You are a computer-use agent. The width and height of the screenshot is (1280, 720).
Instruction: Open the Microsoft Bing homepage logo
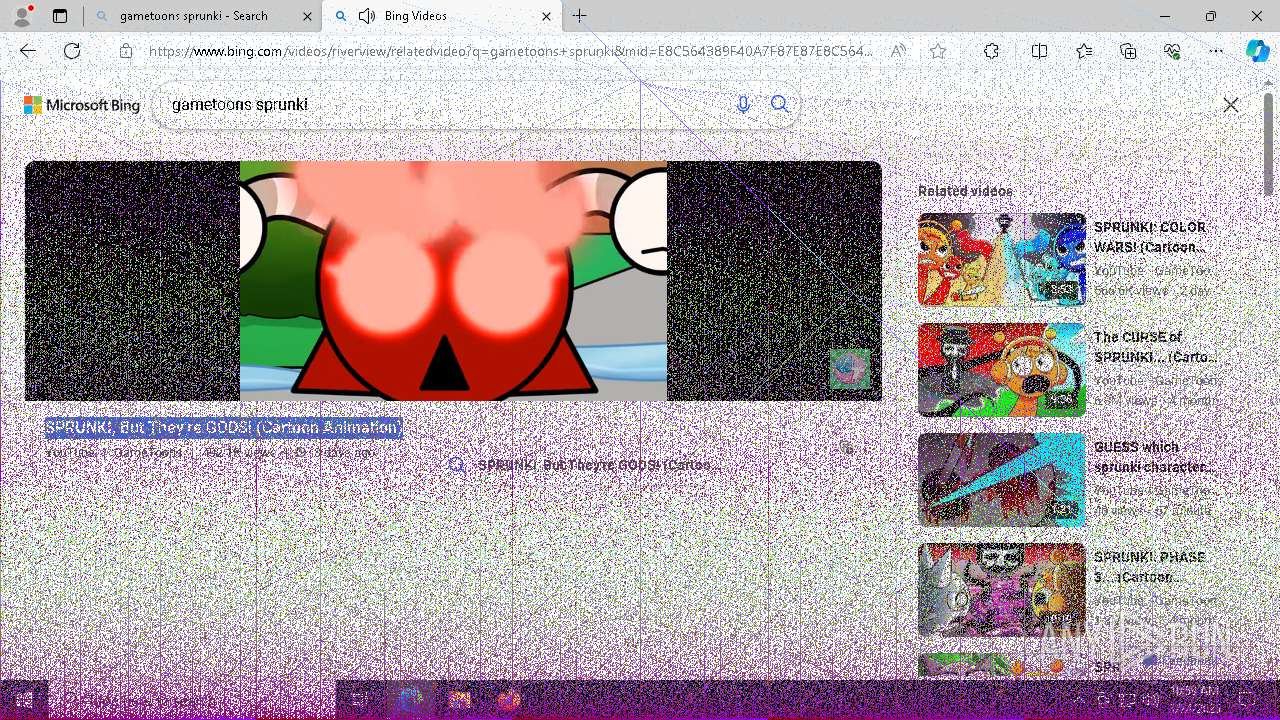(82, 105)
